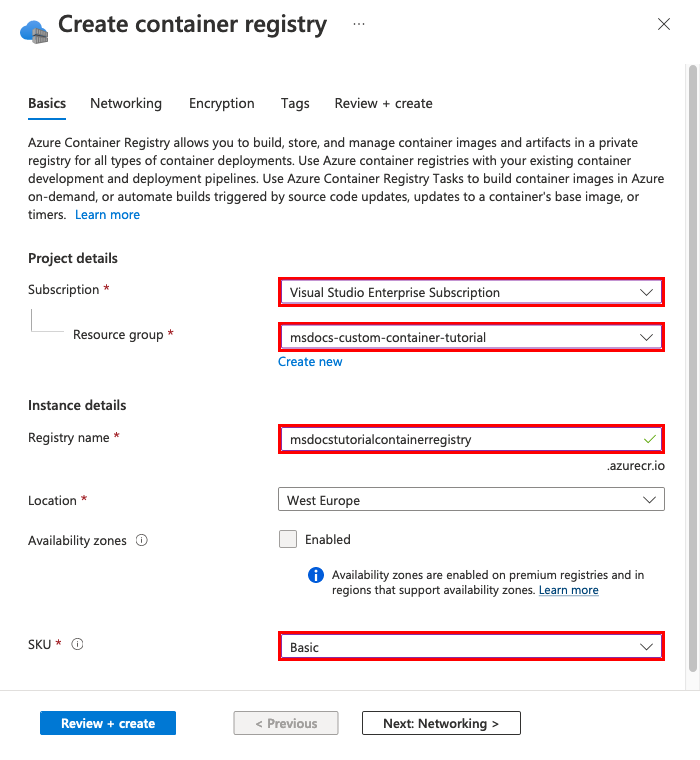Click the Review + create button
Viewport: 700px width, 760px height.
(108, 723)
